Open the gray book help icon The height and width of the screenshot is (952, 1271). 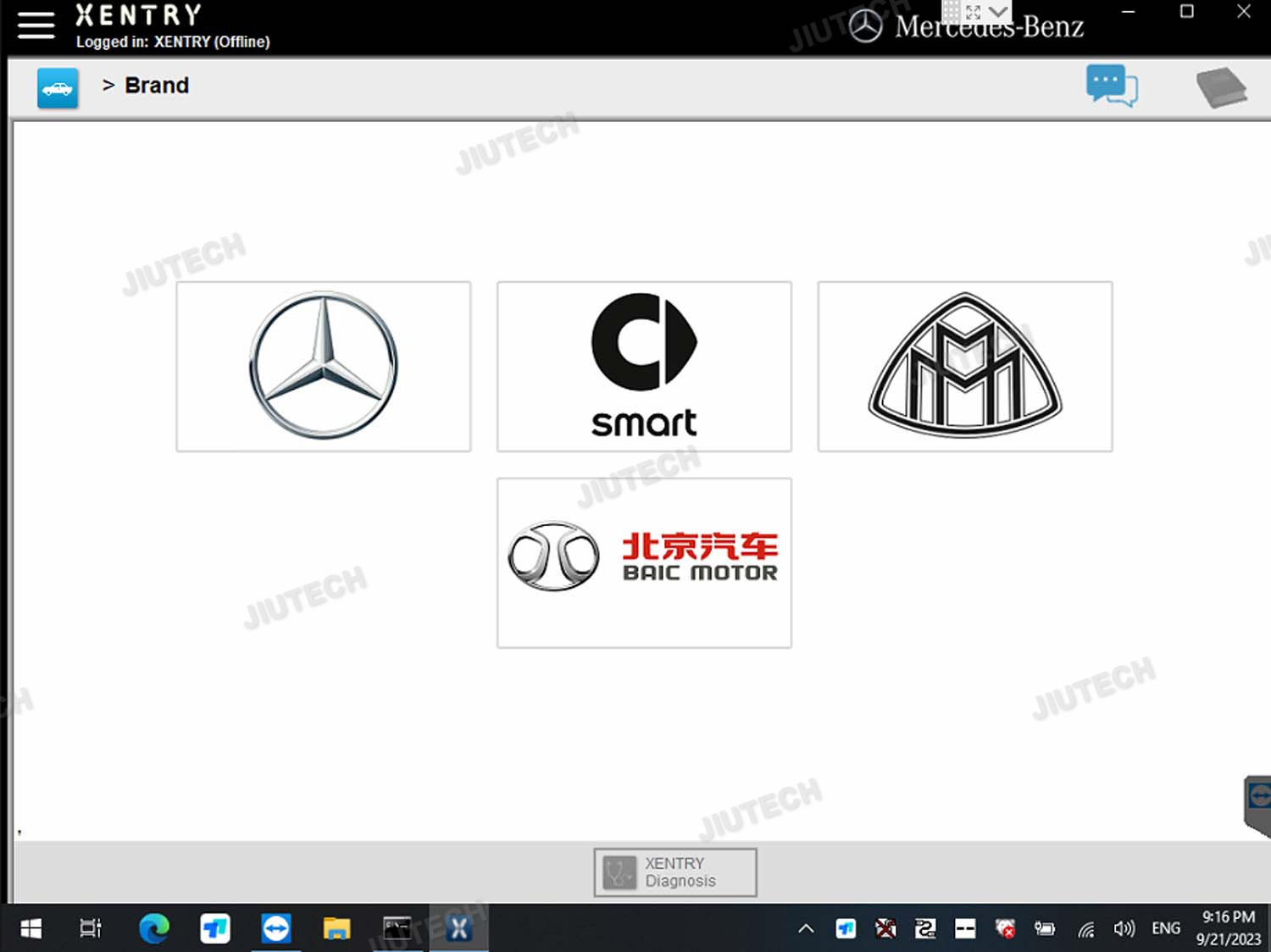pyautogui.click(x=1220, y=88)
